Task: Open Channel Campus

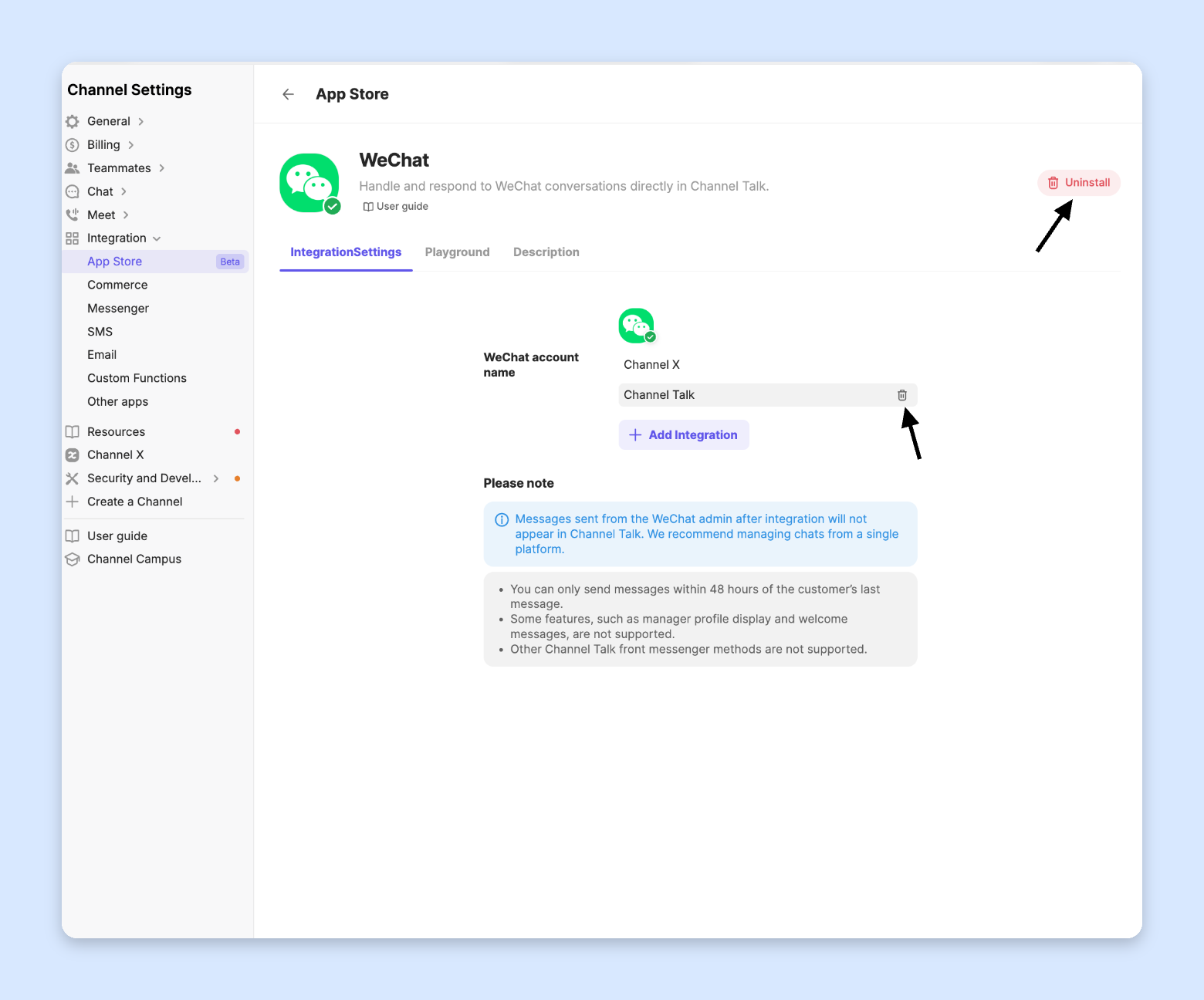Action: [x=134, y=559]
